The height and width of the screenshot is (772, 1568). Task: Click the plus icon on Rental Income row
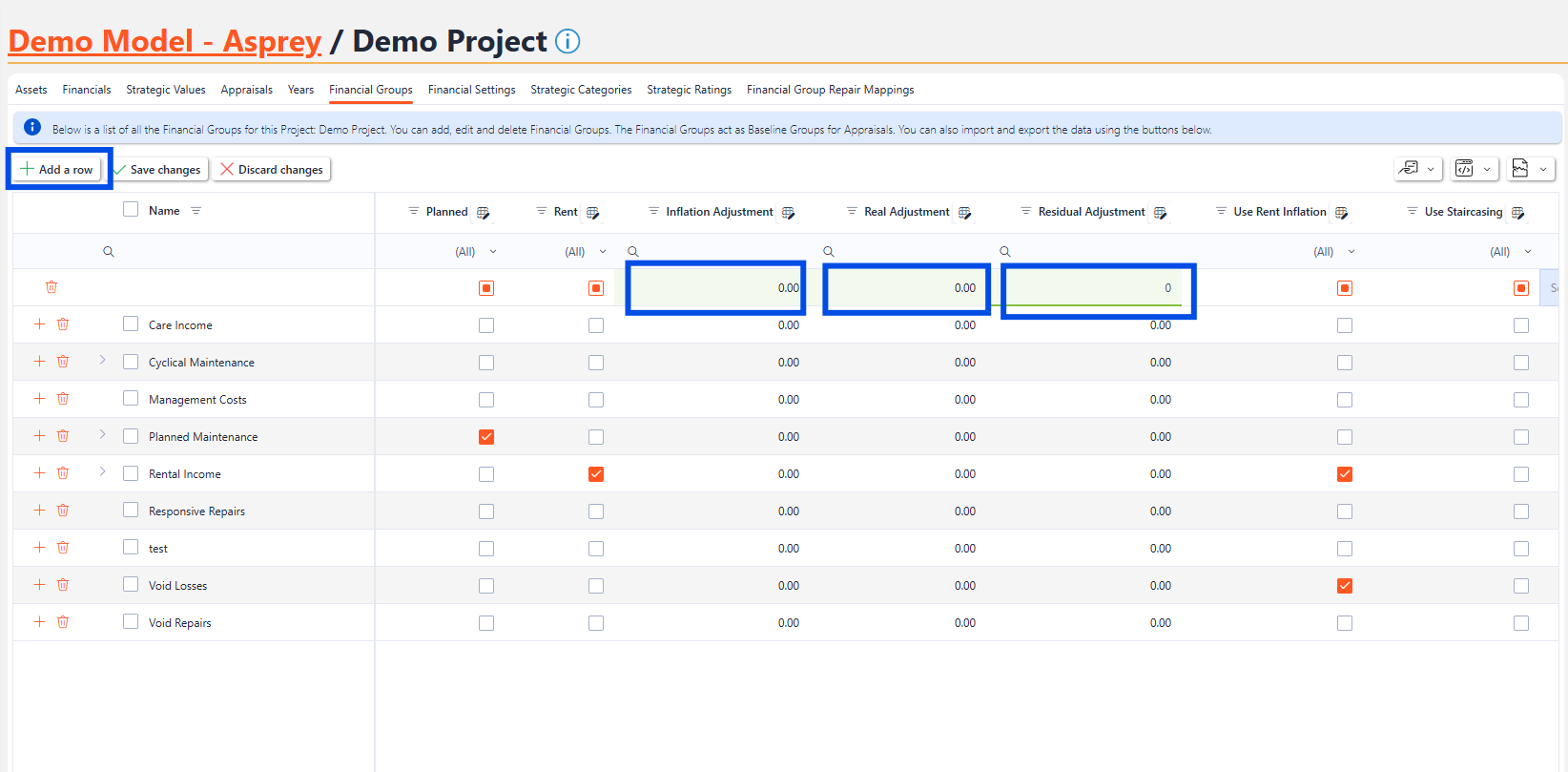[39, 473]
